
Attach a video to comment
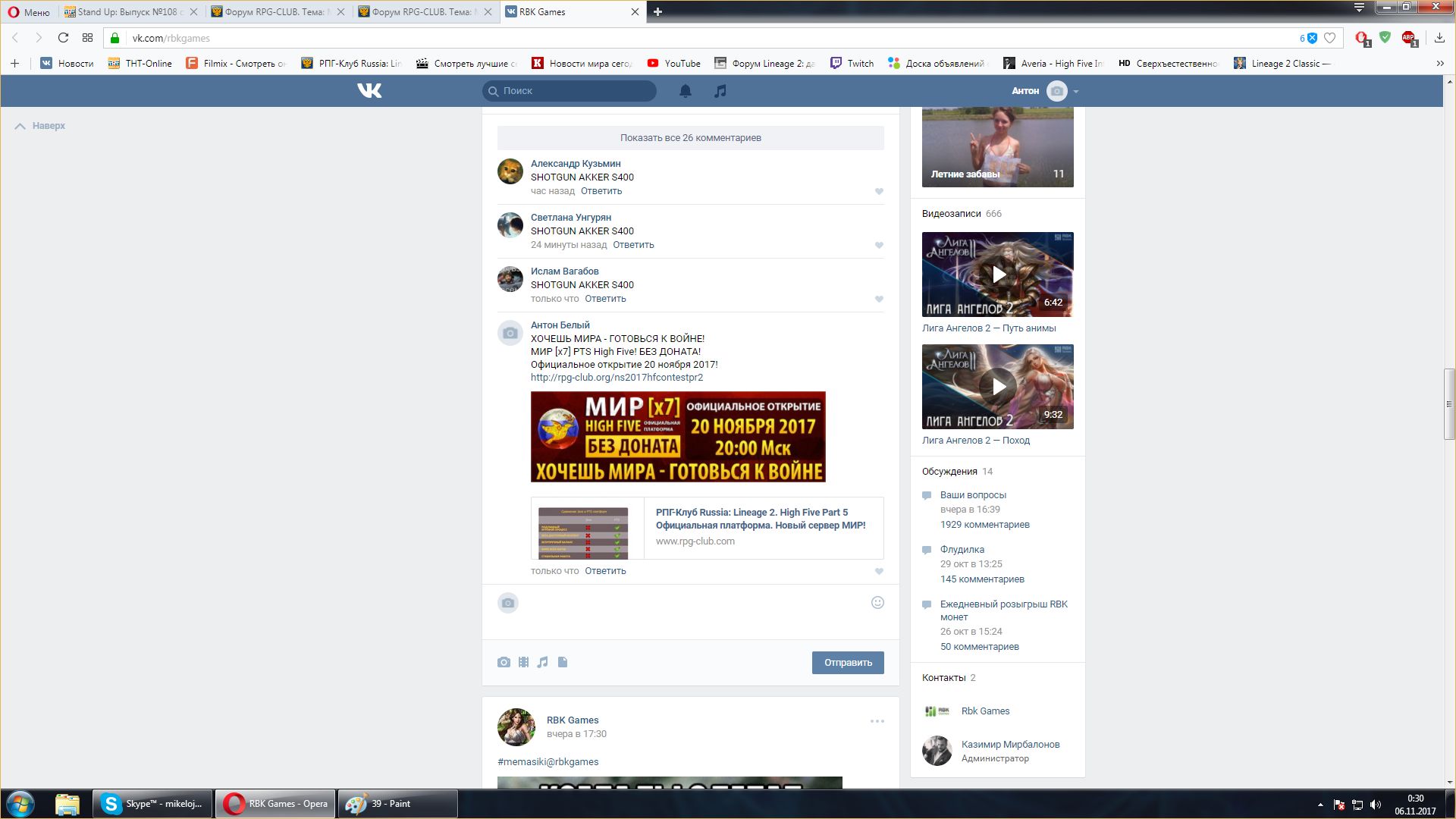523,663
